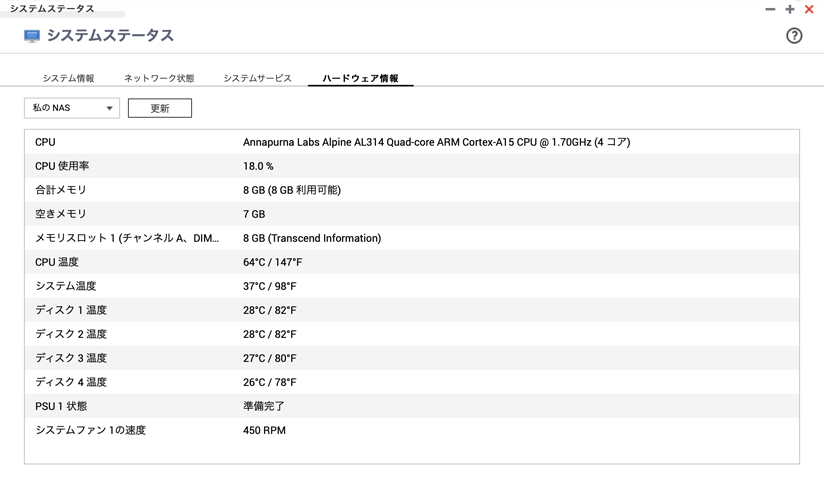Minimize the System Status window
Screen dimensions: 824x480
(x=770, y=9)
